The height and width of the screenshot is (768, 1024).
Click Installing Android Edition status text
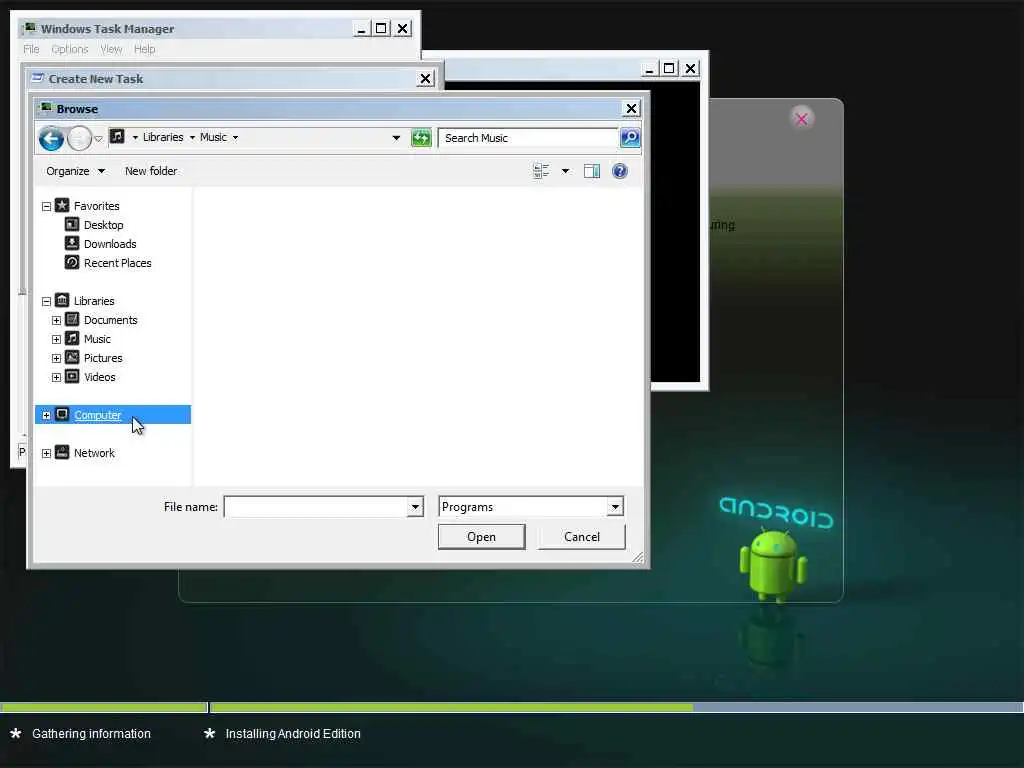[x=293, y=734]
